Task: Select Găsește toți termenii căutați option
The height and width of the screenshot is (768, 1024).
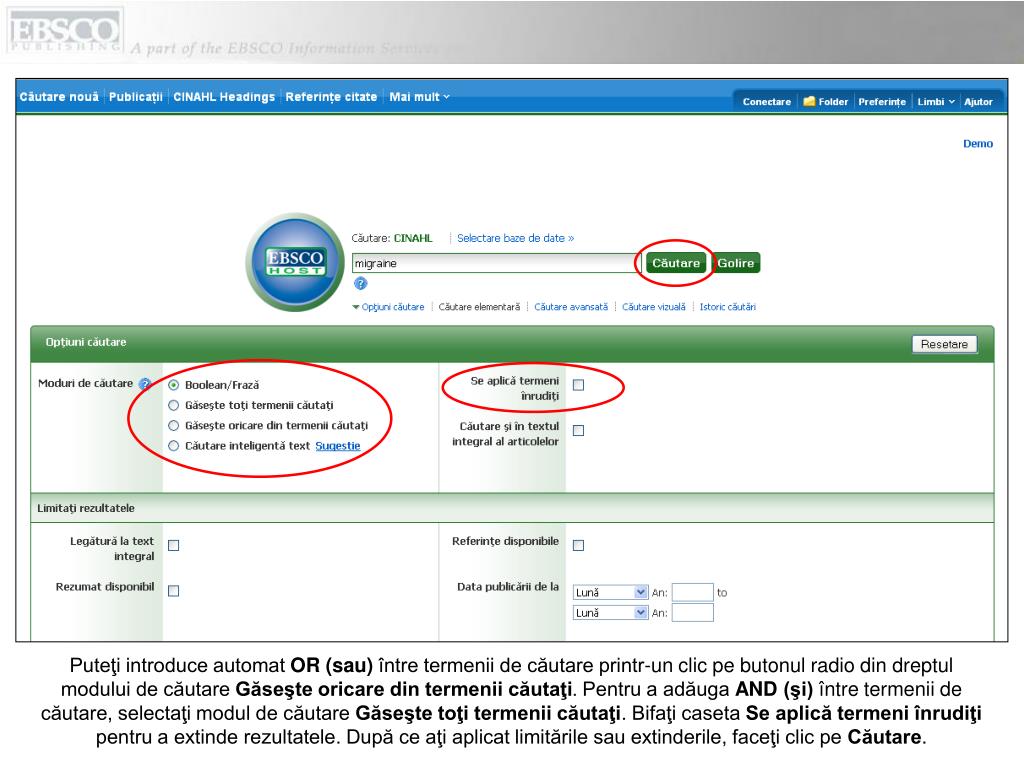Action: click(174, 405)
